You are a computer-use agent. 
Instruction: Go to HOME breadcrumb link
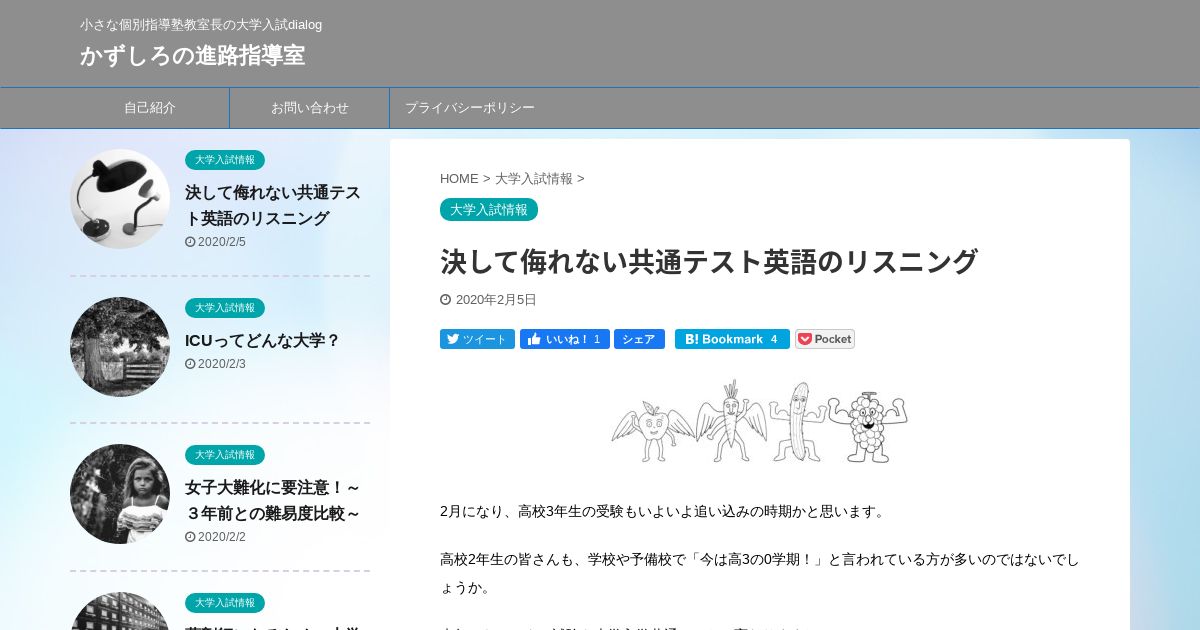459,179
